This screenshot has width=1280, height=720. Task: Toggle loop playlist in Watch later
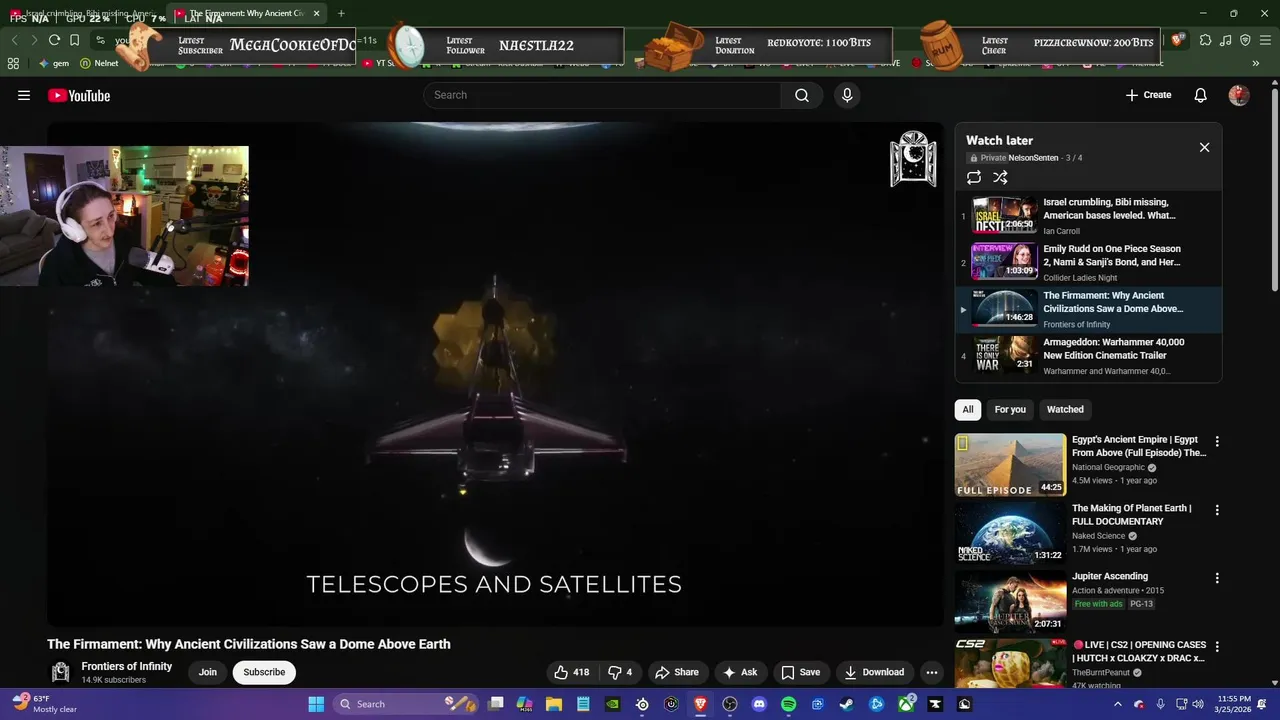(x=974, y=177)
